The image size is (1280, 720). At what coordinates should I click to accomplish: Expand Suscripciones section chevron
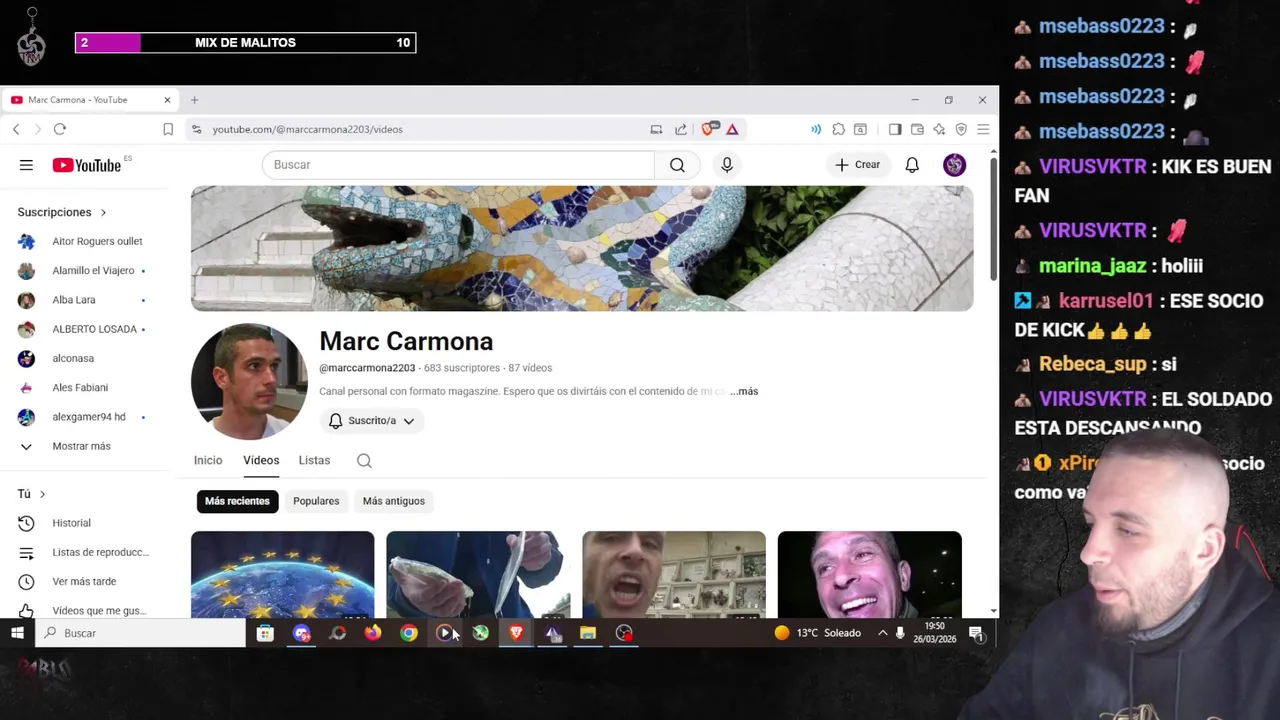pyautogui.click(x=103, y=212)
